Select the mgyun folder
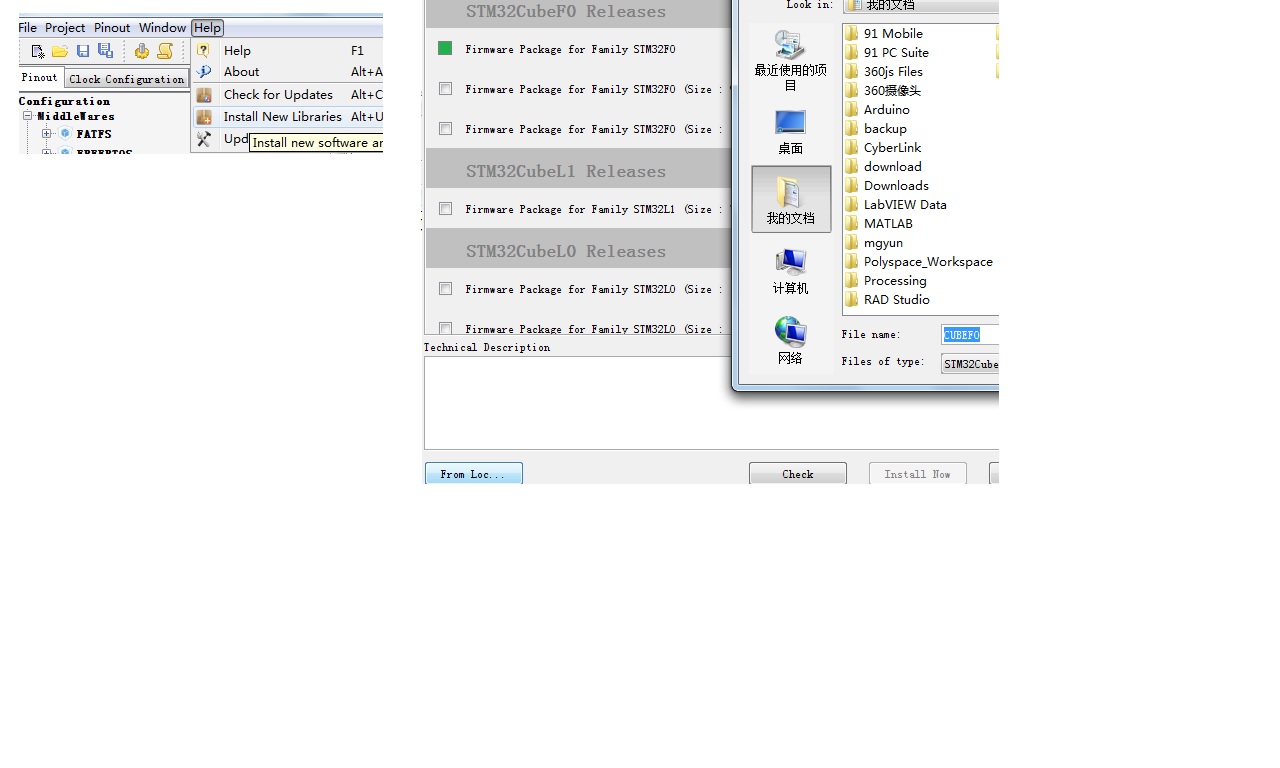The width and height of the screenshot is (1280, 768). pos(874,243)
